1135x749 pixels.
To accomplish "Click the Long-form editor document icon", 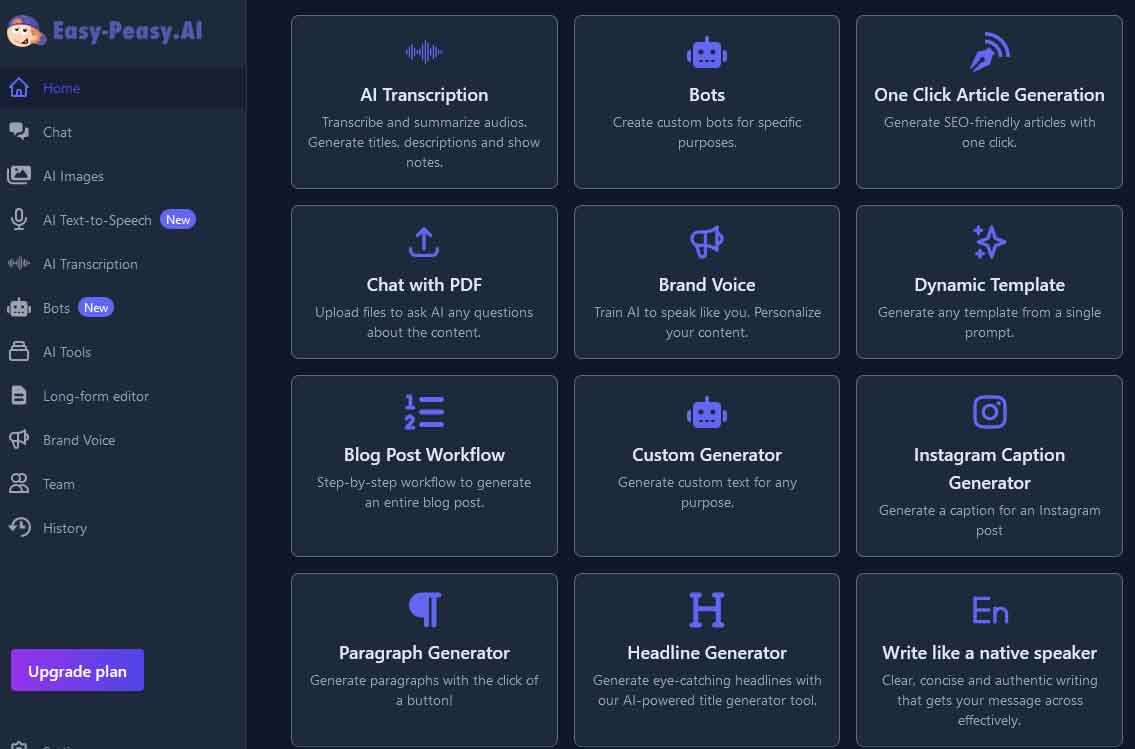I will [19, 396].
